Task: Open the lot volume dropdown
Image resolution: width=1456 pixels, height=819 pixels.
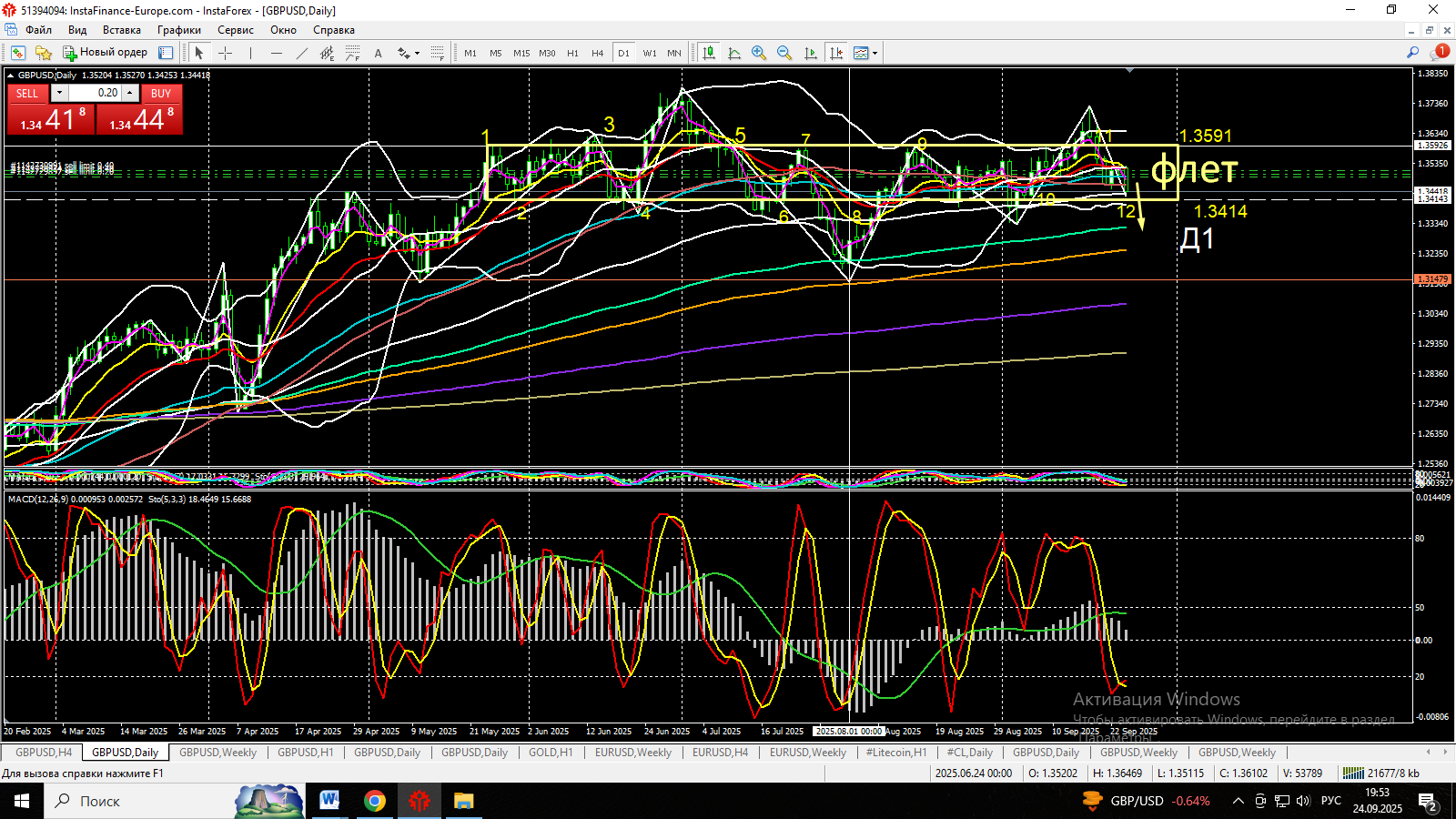Action: click(59, 93)
